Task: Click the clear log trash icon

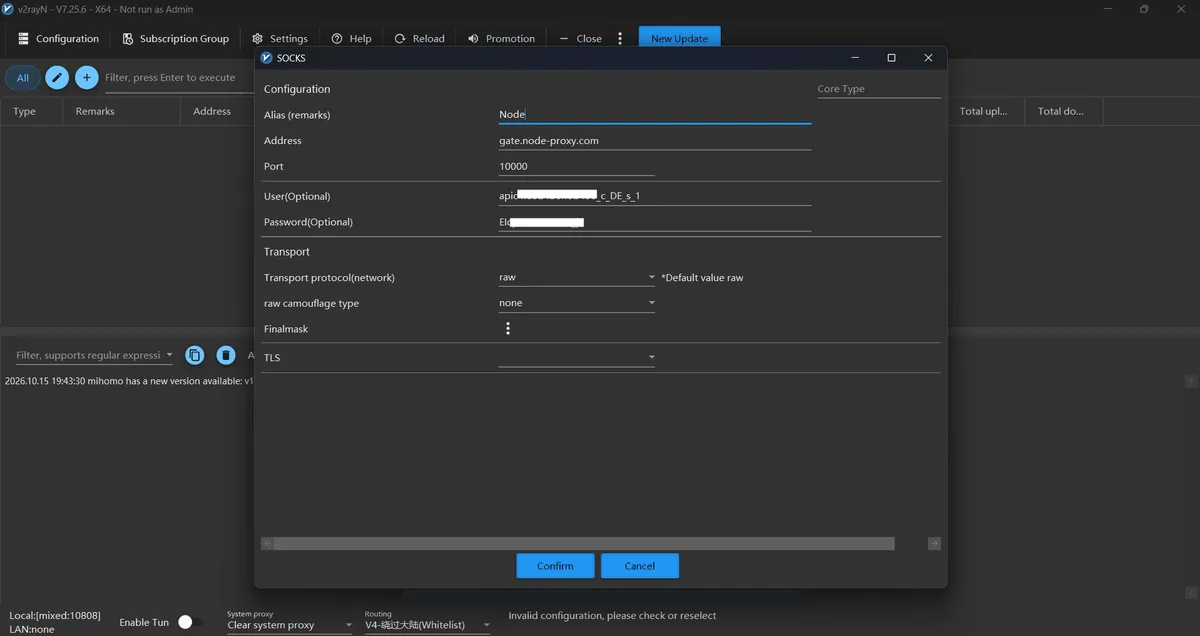Action: coord(226,355)
